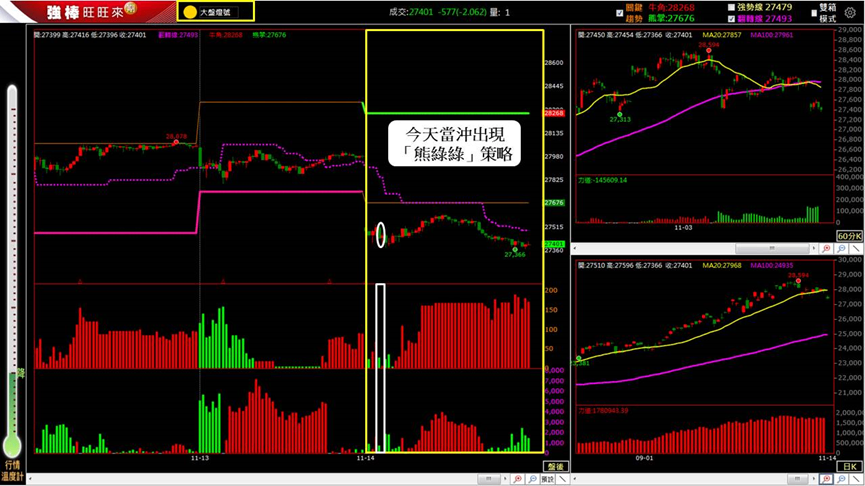865x486 pixels.
Task: Toggle the 關鍵趨勢 checkbox
Action: 620,13
